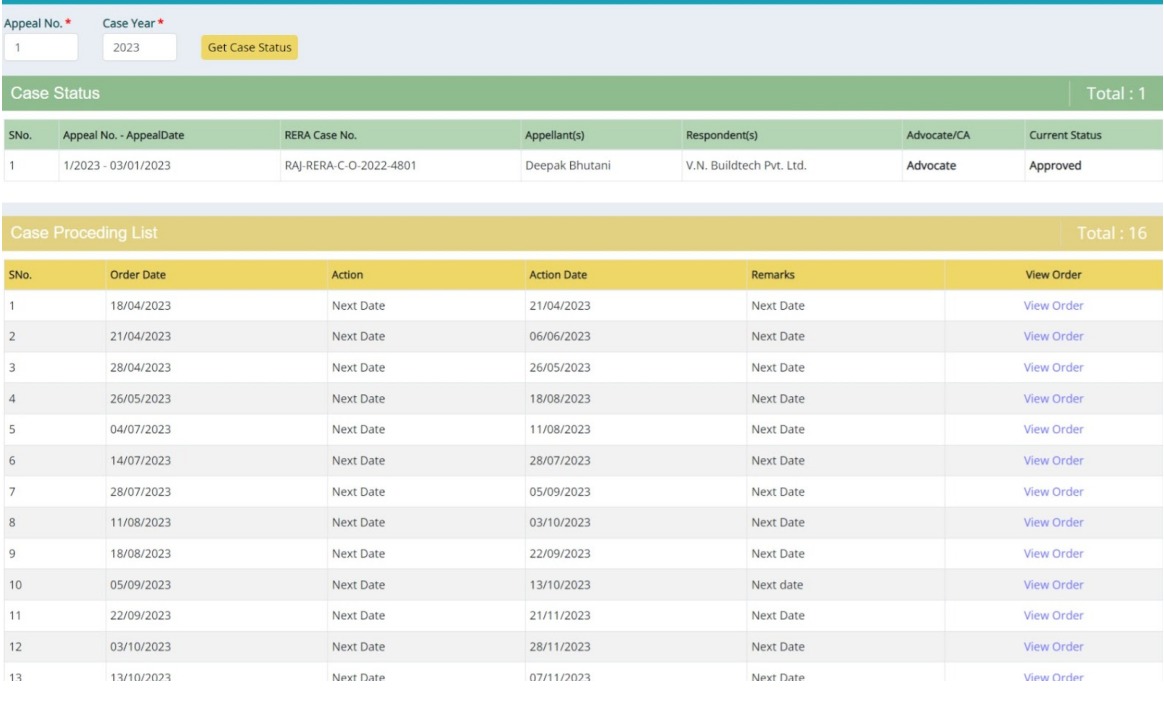Open View Order for order dated 28/04/2023
Screen dimensions: 1164x715
[x=1053, y=368]
